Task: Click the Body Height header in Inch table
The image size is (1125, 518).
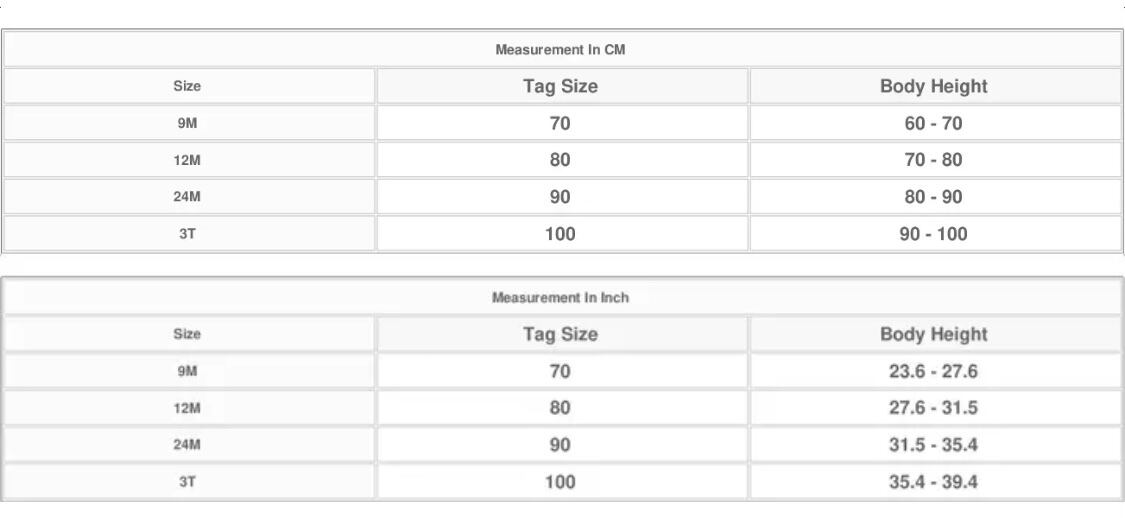Action: point(933,334)
